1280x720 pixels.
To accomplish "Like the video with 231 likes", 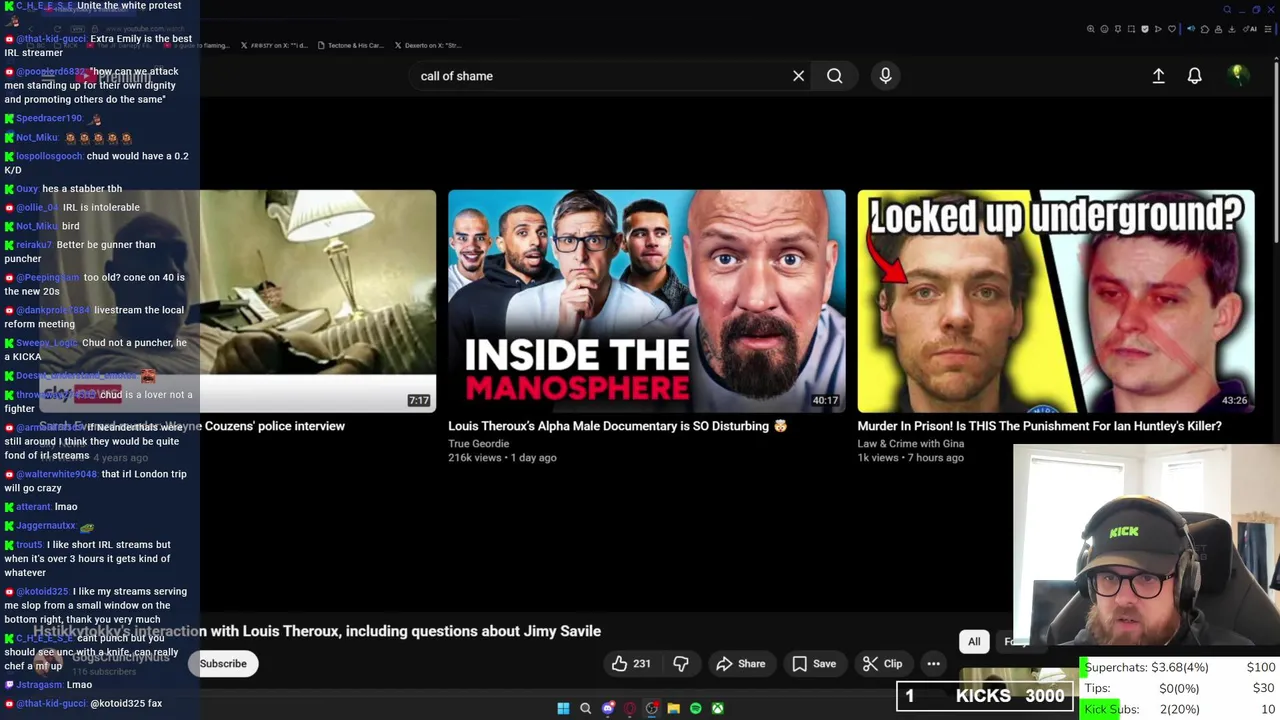I will point(631,663).
